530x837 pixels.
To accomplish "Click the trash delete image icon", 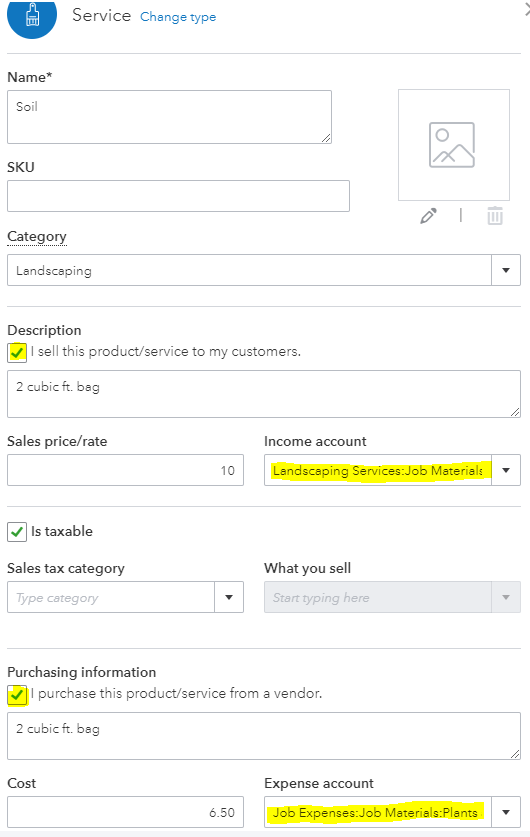I will 495,216.
